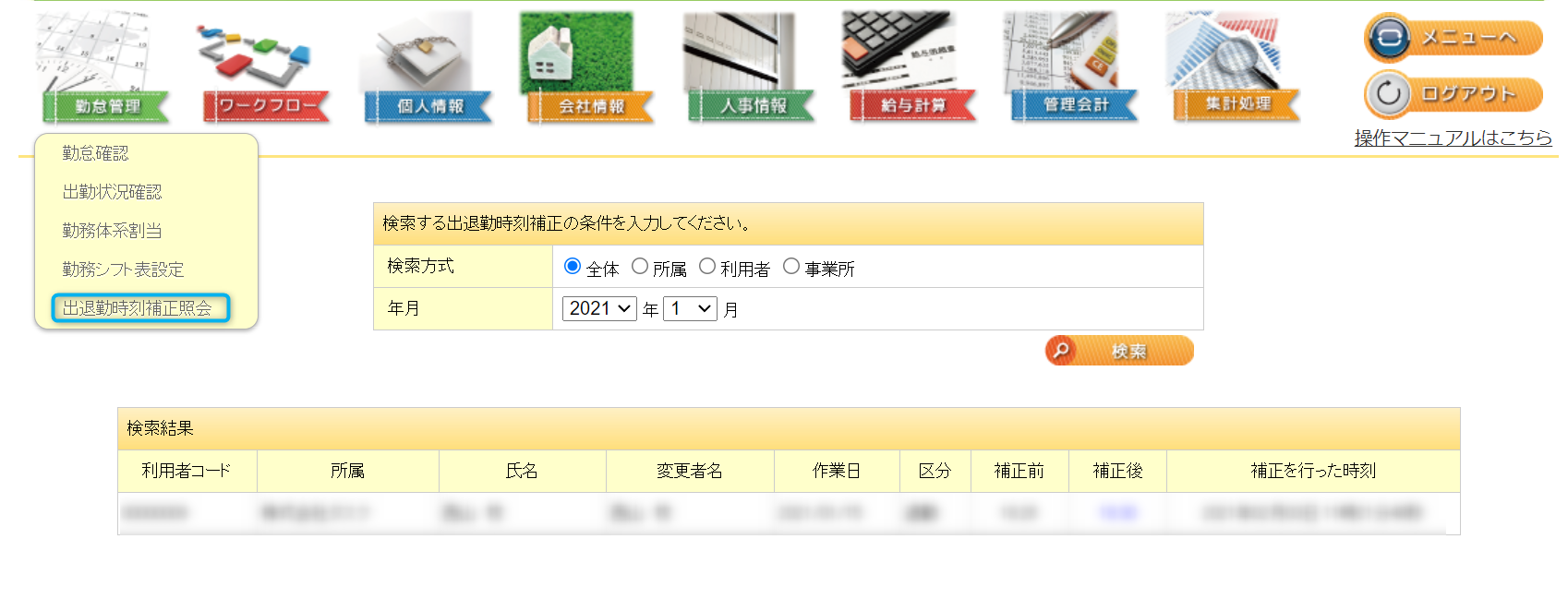The image size is (1568, 611).
Task: Select the 利用者 radio option
Action: (707, 267)
